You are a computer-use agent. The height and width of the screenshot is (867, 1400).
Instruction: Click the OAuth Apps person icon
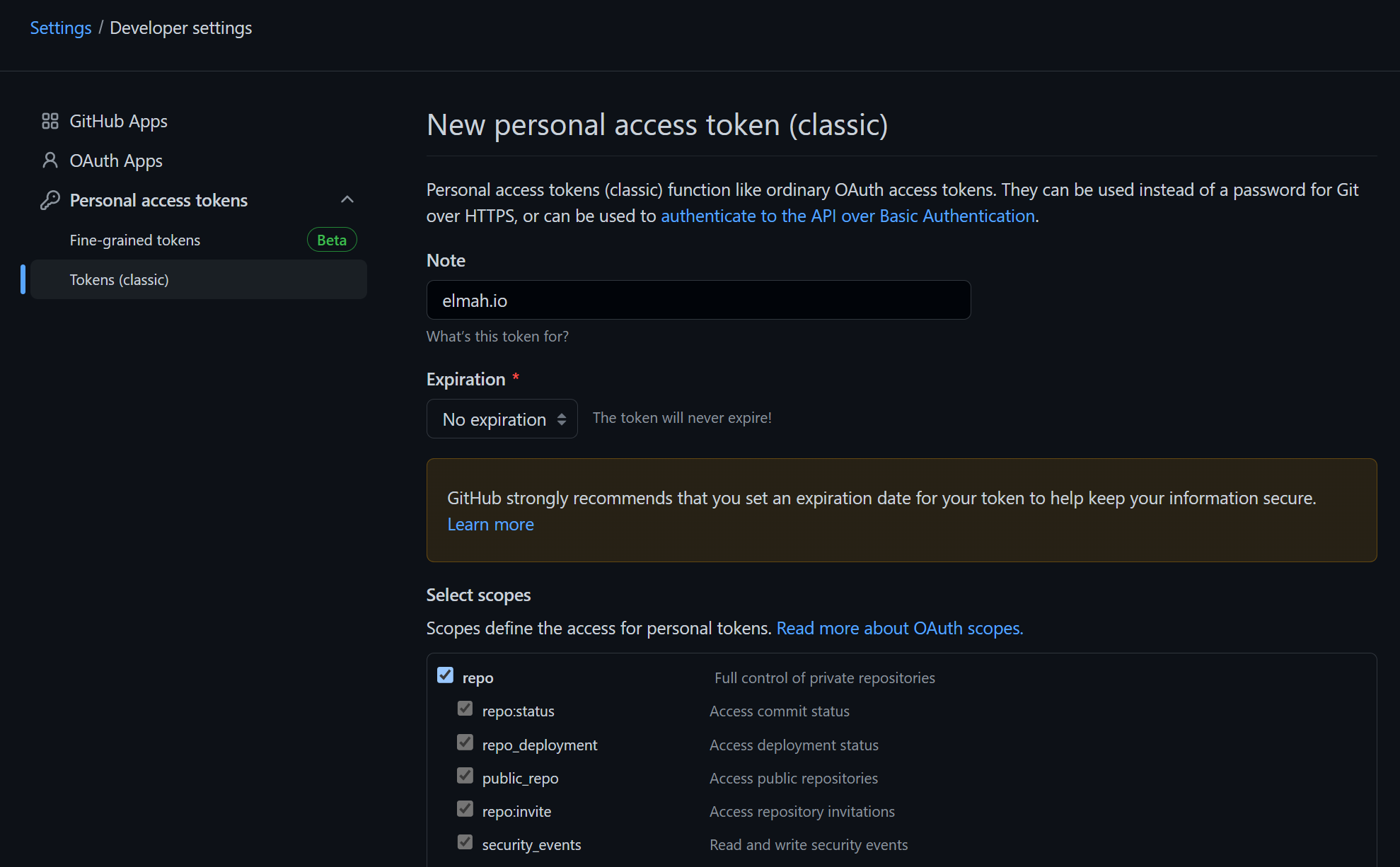click(50, 161)
